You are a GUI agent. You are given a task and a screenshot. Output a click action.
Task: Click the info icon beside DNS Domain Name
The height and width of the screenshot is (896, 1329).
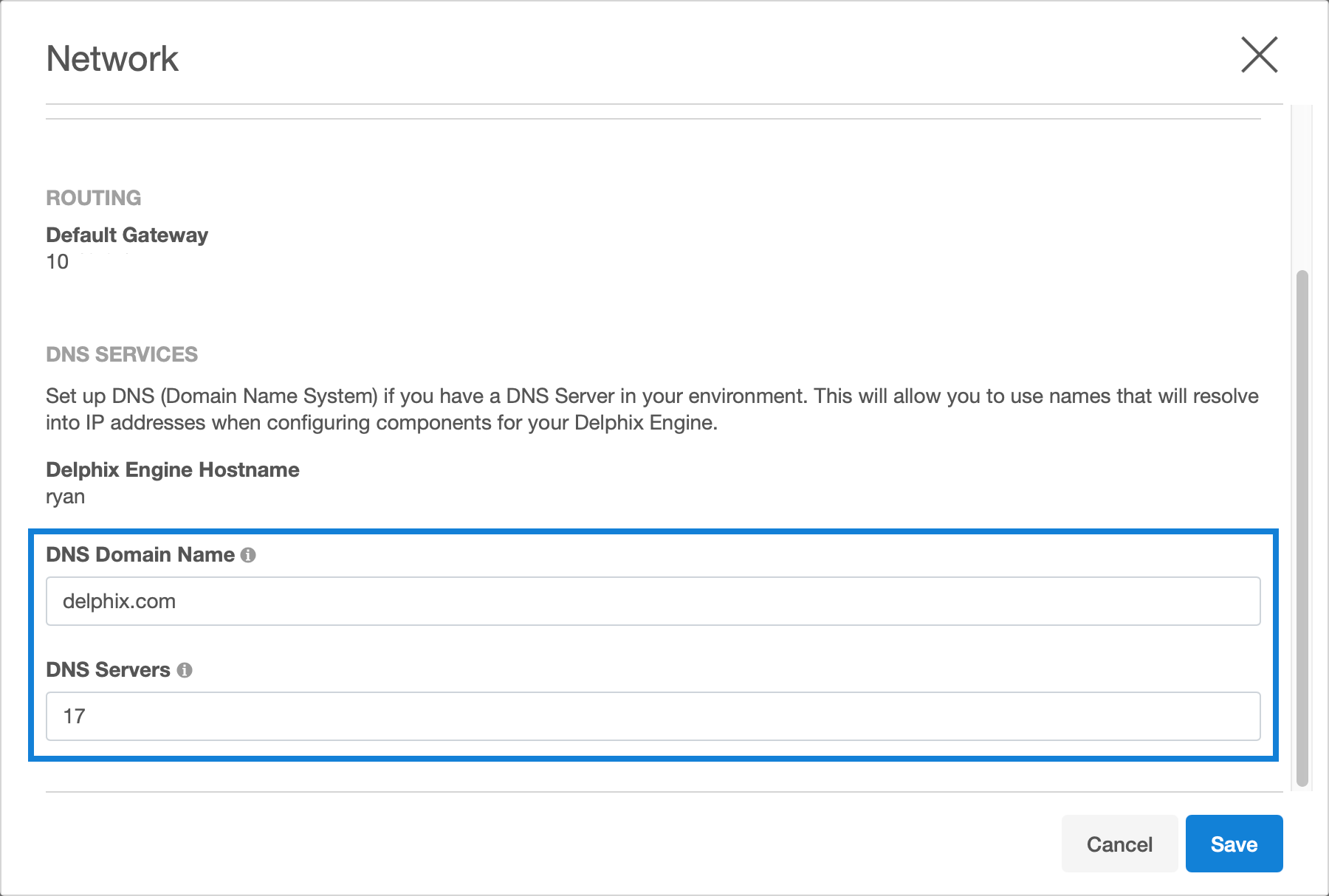pyautogui.click(x=249, y=555)
